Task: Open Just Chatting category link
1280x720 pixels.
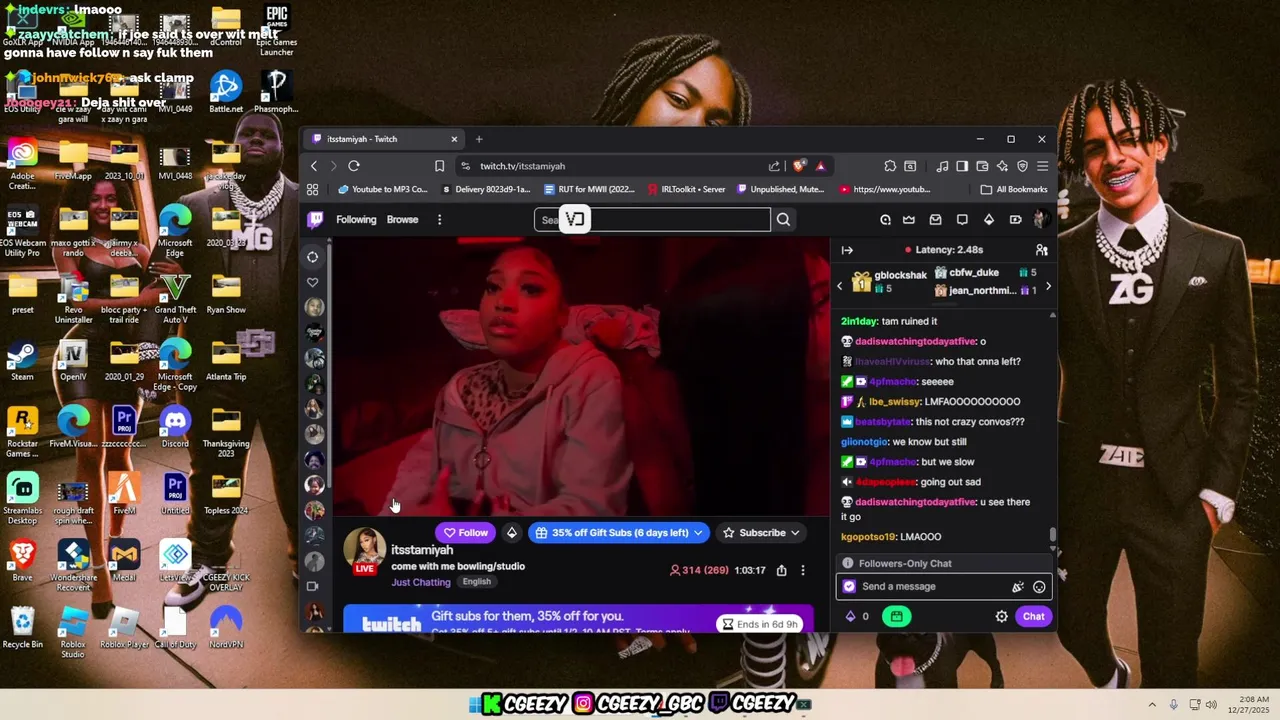Action: click(x=421, y=582)
